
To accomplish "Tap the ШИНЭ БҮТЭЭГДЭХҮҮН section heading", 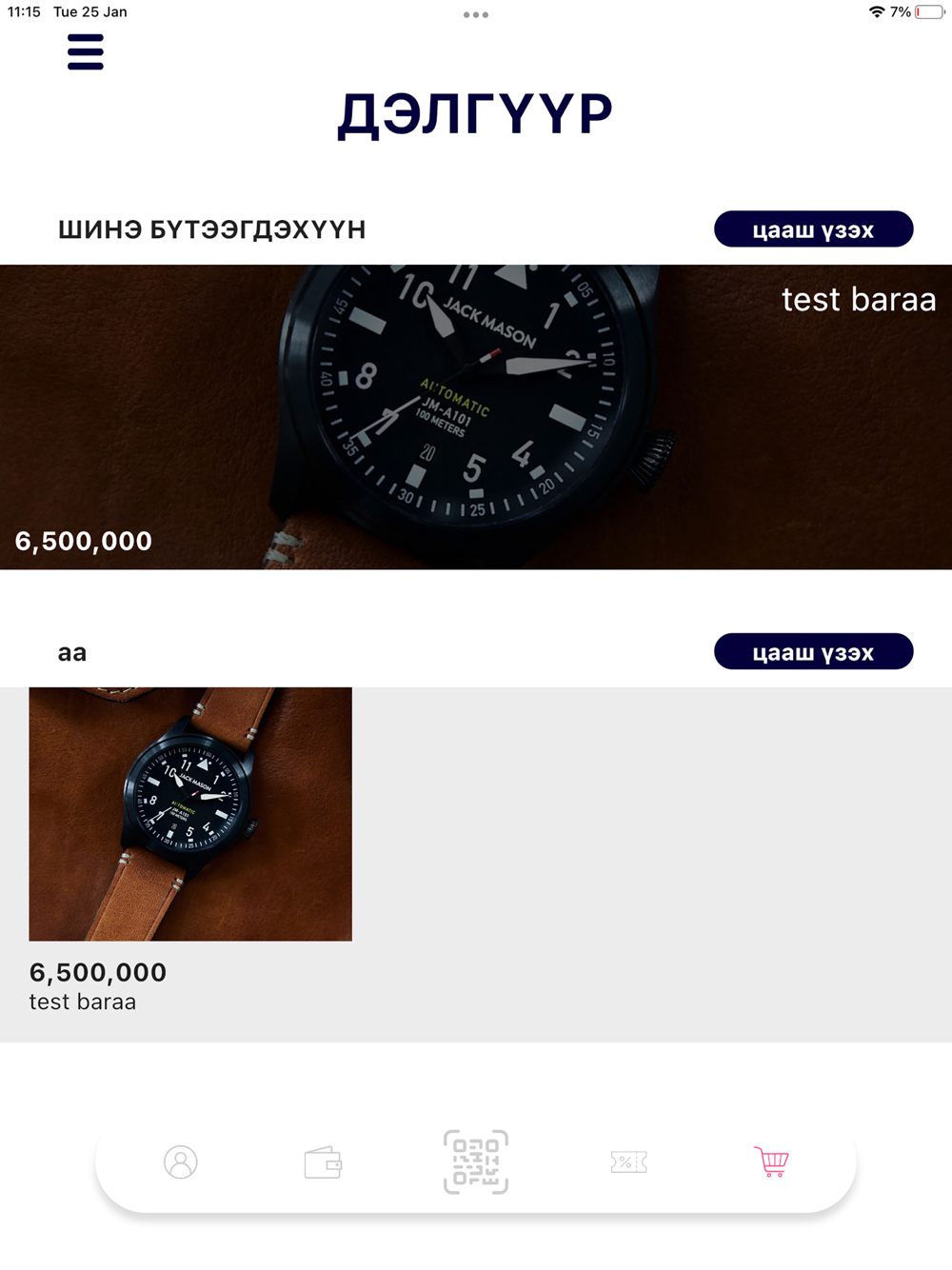I will click(212, 229).
